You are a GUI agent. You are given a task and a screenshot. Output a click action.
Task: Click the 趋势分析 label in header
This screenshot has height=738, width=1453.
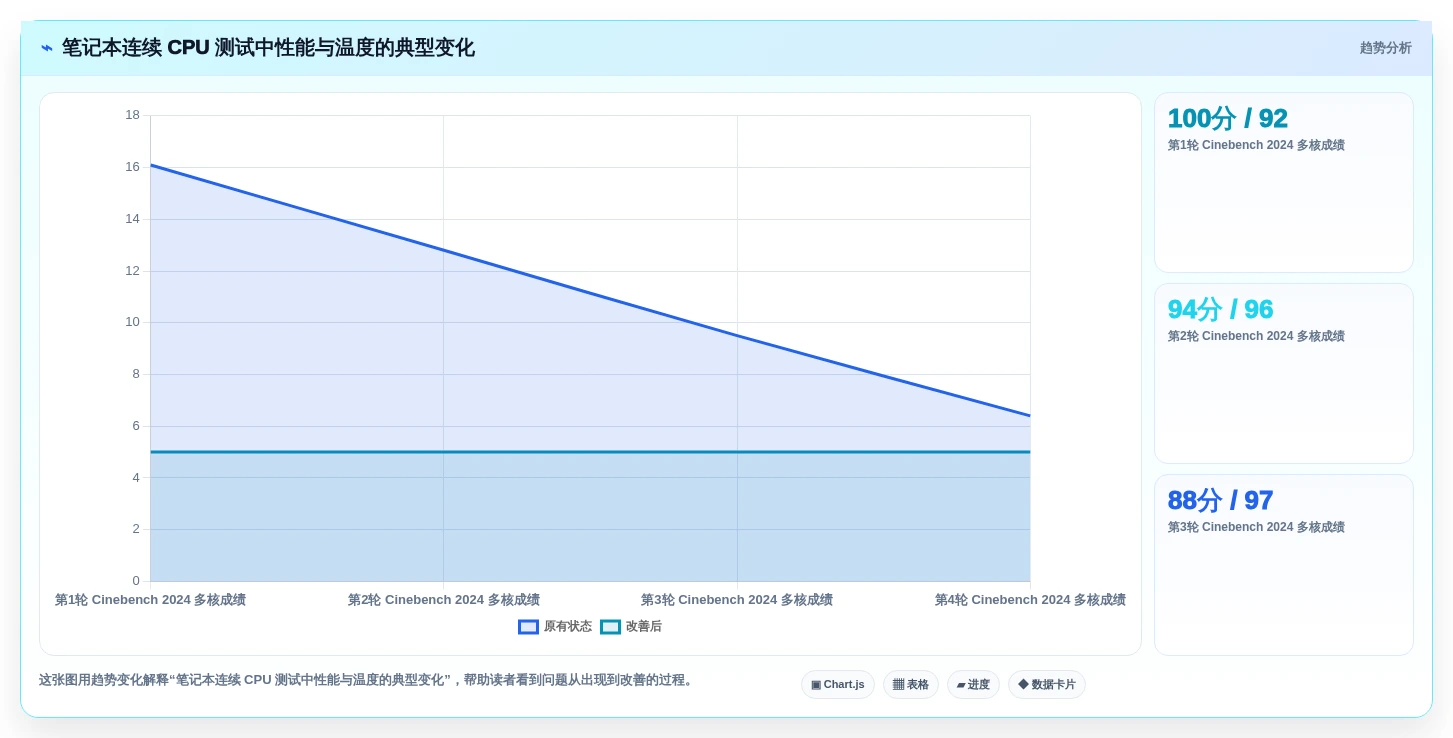coord(1385,48)
